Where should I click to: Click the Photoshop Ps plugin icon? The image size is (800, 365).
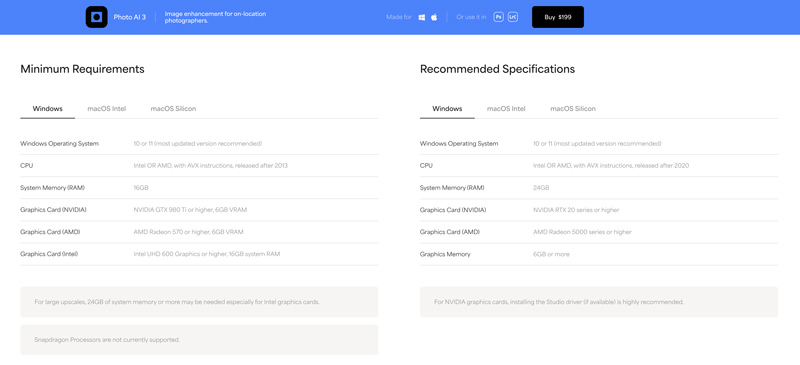[x=498, y=17]
